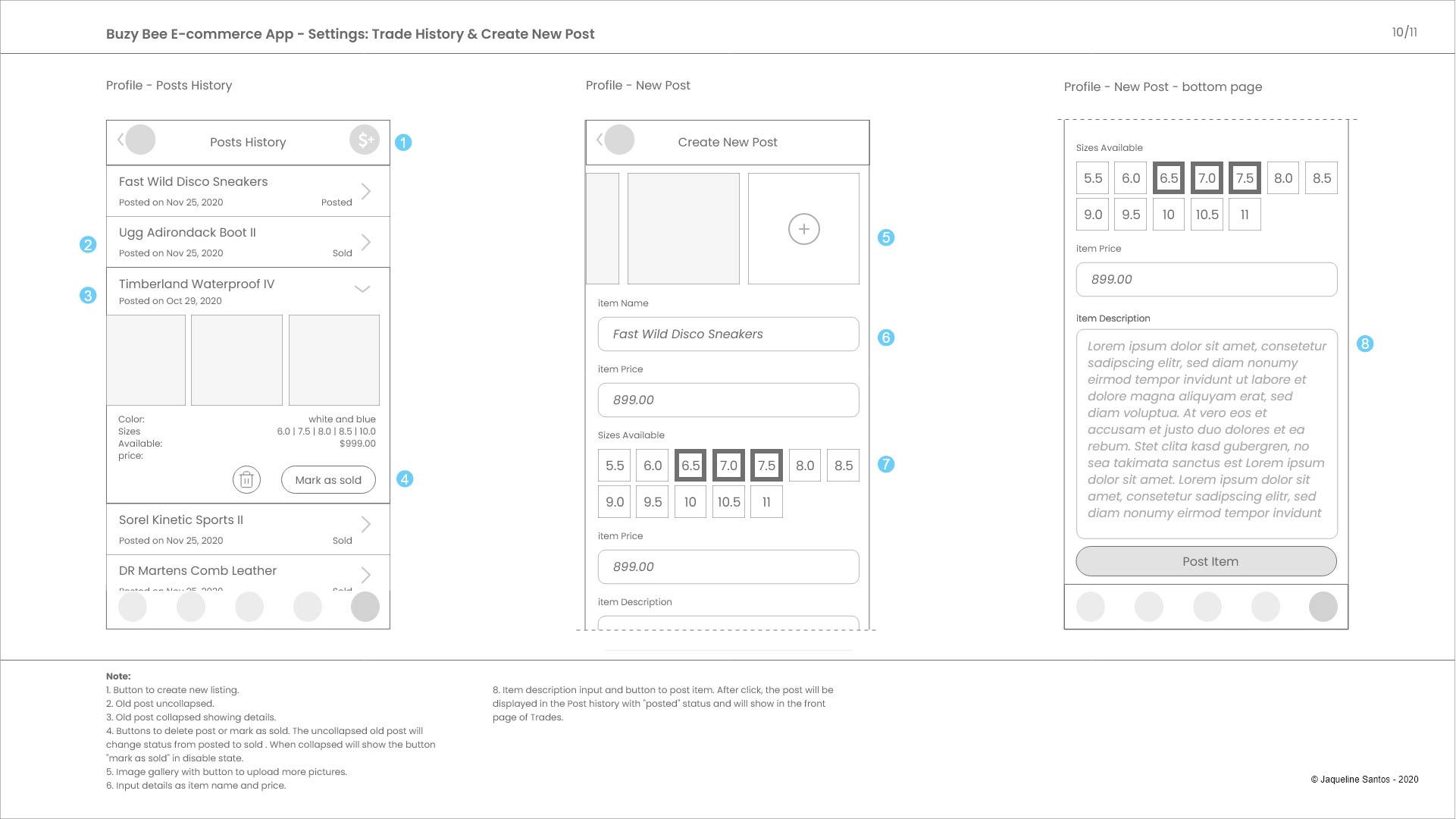Deselect size 7.5 in the bottom page screen
Screen dimensions: 1456x819
[x=1245, y=178]
